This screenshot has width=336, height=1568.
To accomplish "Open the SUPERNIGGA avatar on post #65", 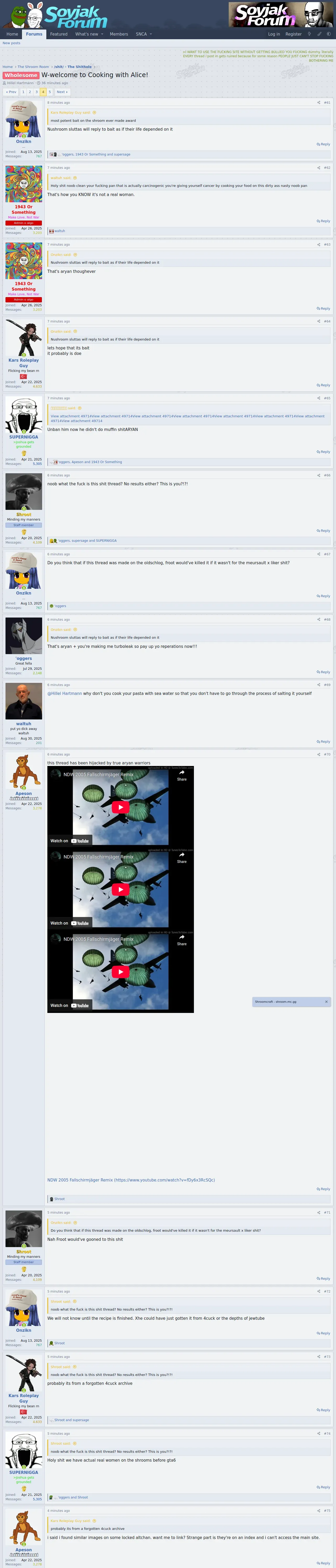I will (24, 414).
